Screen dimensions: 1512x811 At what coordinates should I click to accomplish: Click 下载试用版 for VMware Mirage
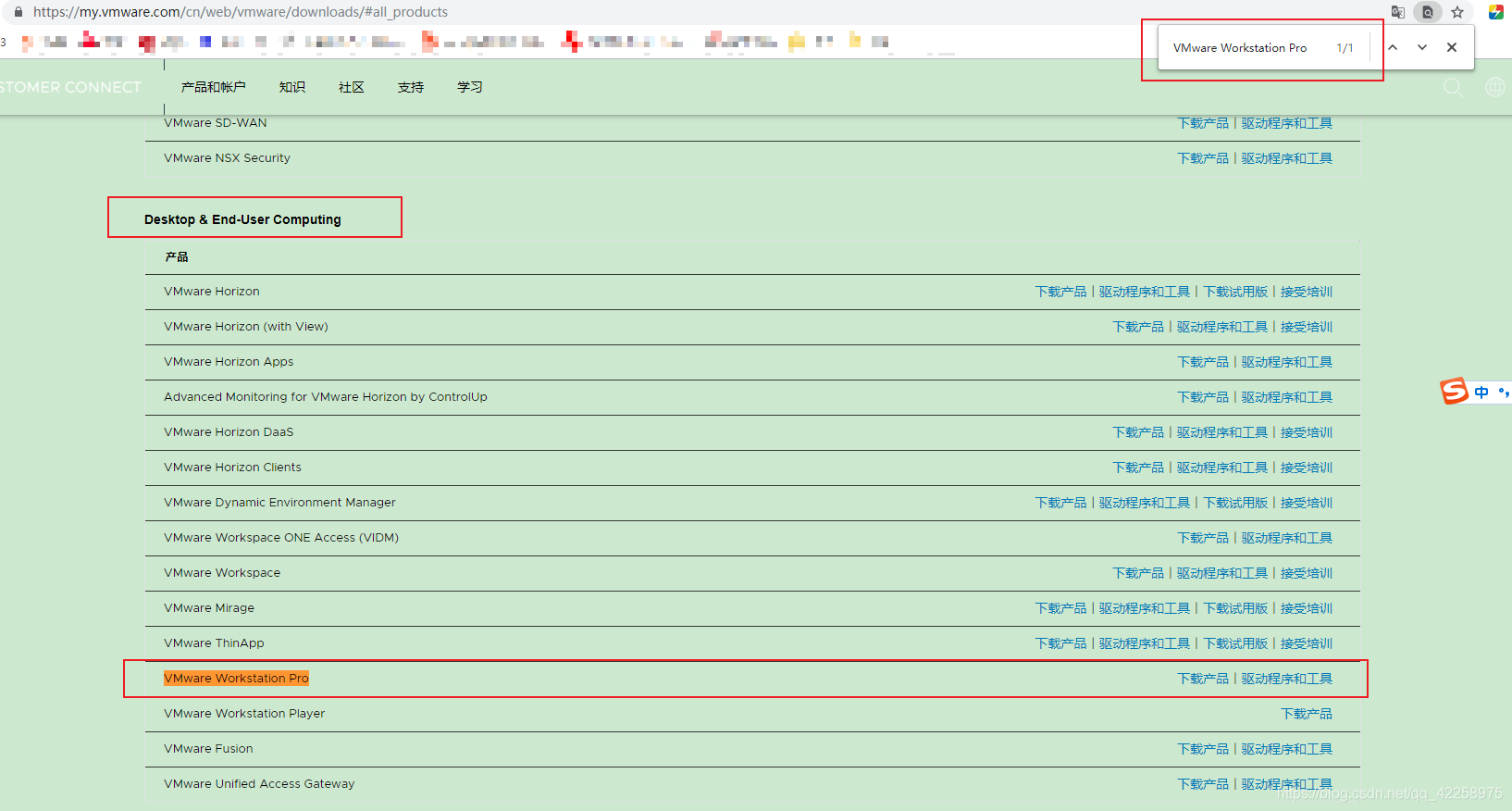(x=1235, y=608)
